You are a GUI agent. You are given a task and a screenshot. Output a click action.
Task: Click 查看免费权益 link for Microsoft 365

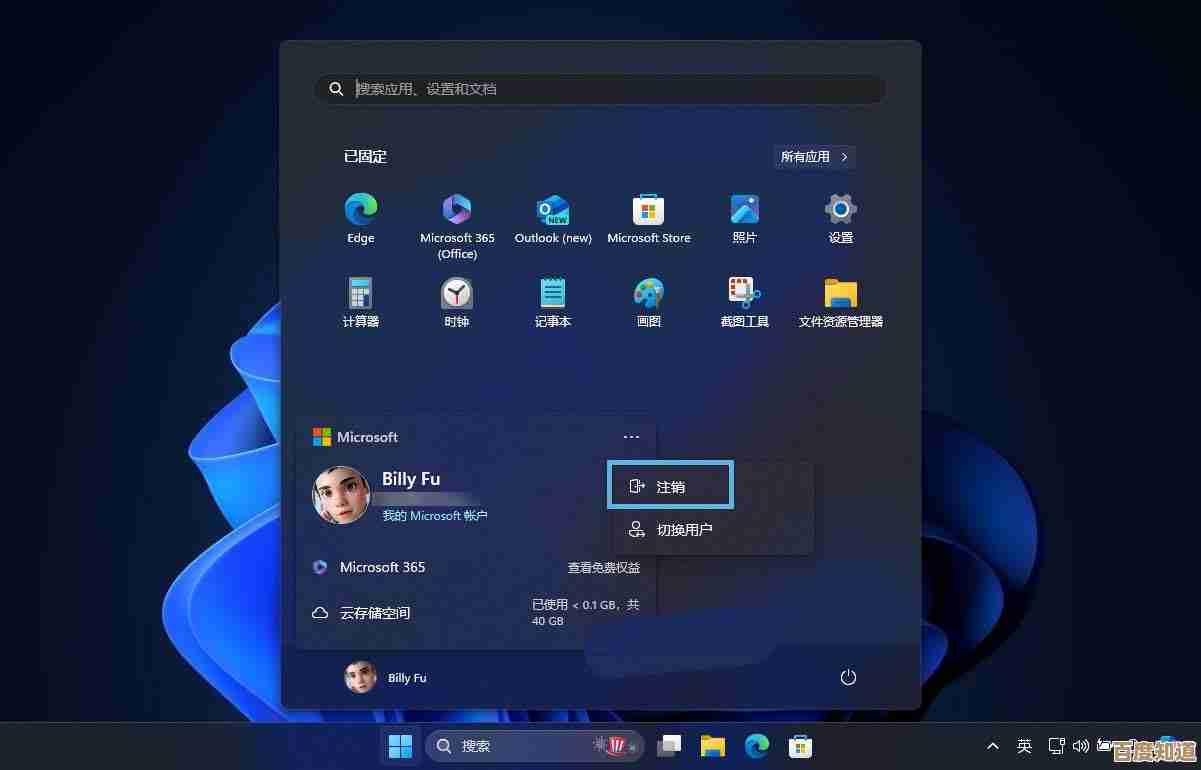604,567
